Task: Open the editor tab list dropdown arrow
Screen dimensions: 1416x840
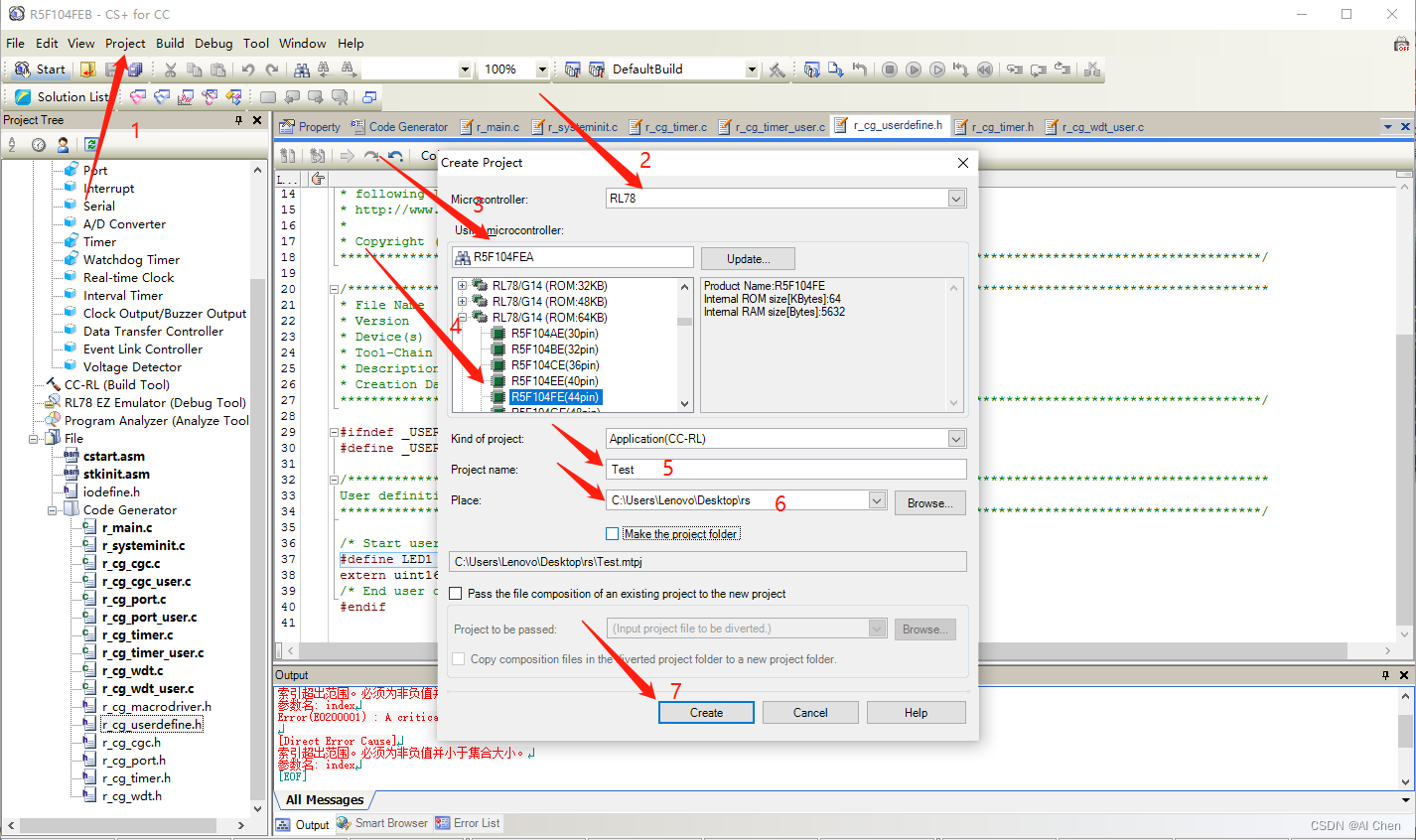Action: click(1388, 127)
